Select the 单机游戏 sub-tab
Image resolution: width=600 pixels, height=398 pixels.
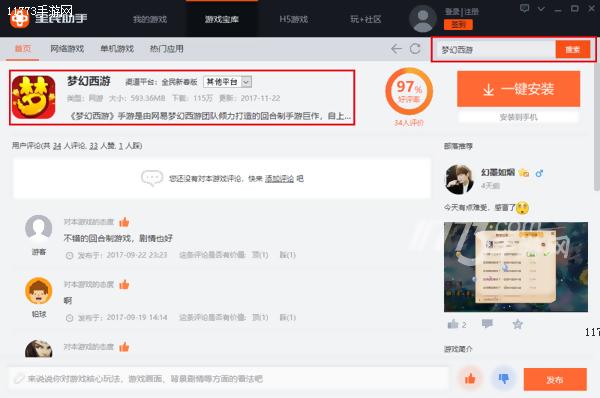[x=117, y=49]
